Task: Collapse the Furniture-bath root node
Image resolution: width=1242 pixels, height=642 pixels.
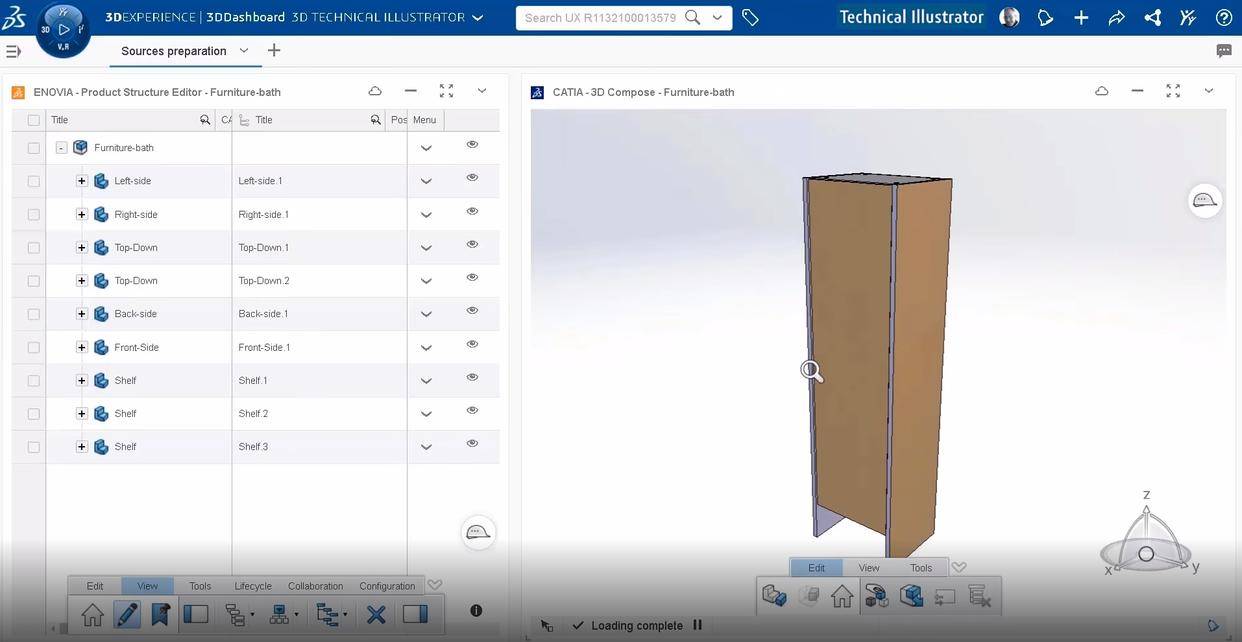Action: tap(61, 148)
